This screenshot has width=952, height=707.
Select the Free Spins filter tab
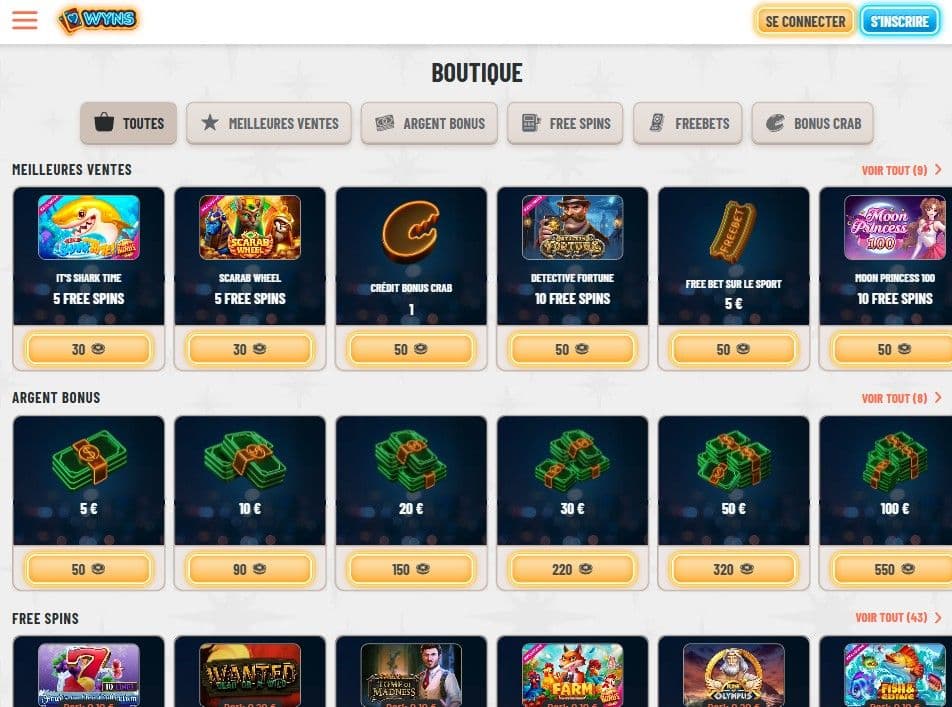click(565, 123)
